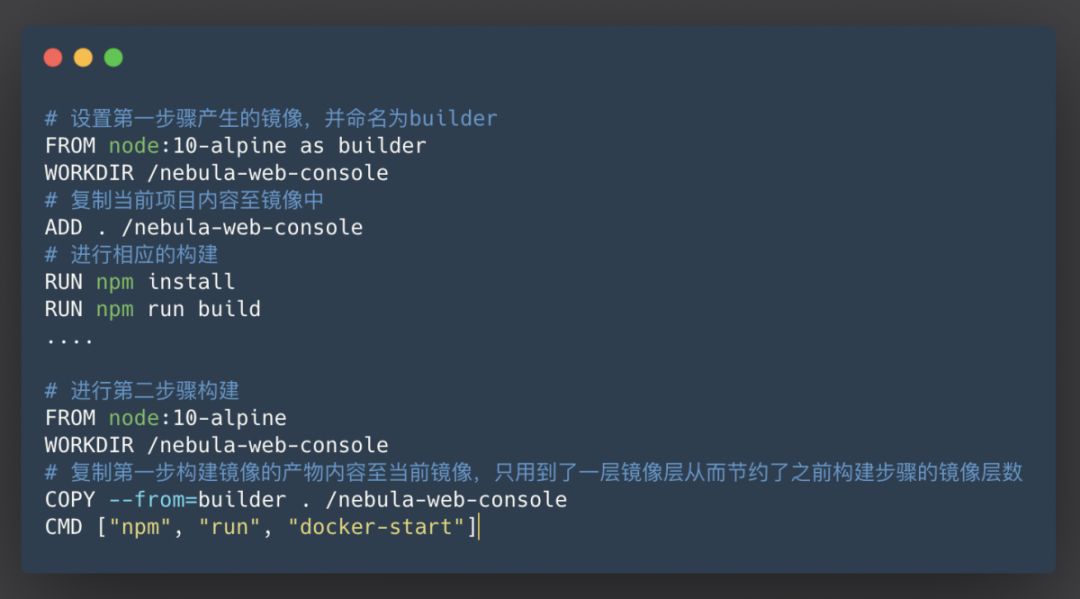The image size is (1080, 599).
Task: Click the 'RUN npm run build' line
Action: pyautogui.click(x=153, y=309)
